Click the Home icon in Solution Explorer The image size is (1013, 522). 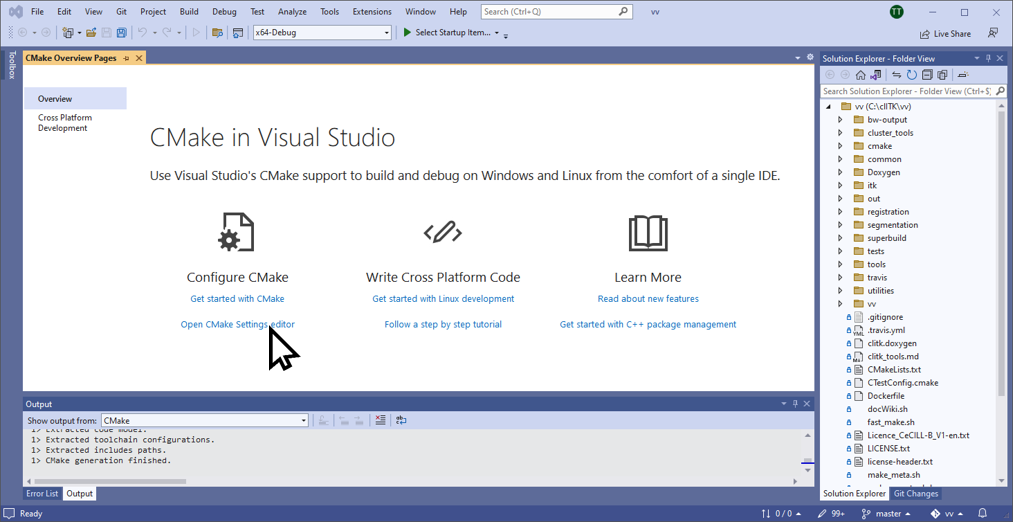[x=861, y=75]
